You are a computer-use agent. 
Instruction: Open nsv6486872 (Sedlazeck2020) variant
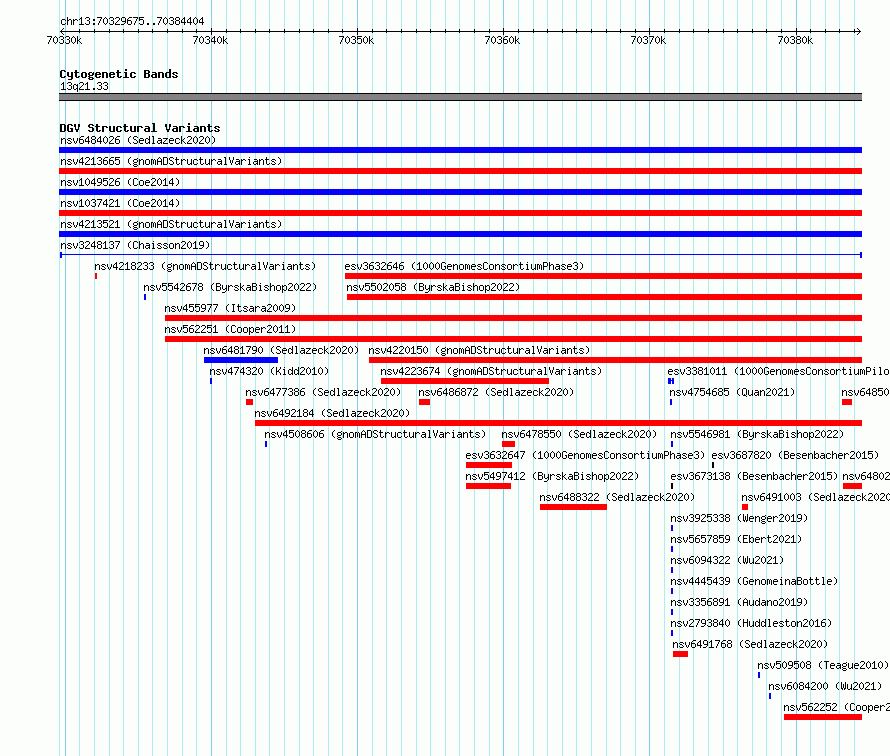pos(496,392)
